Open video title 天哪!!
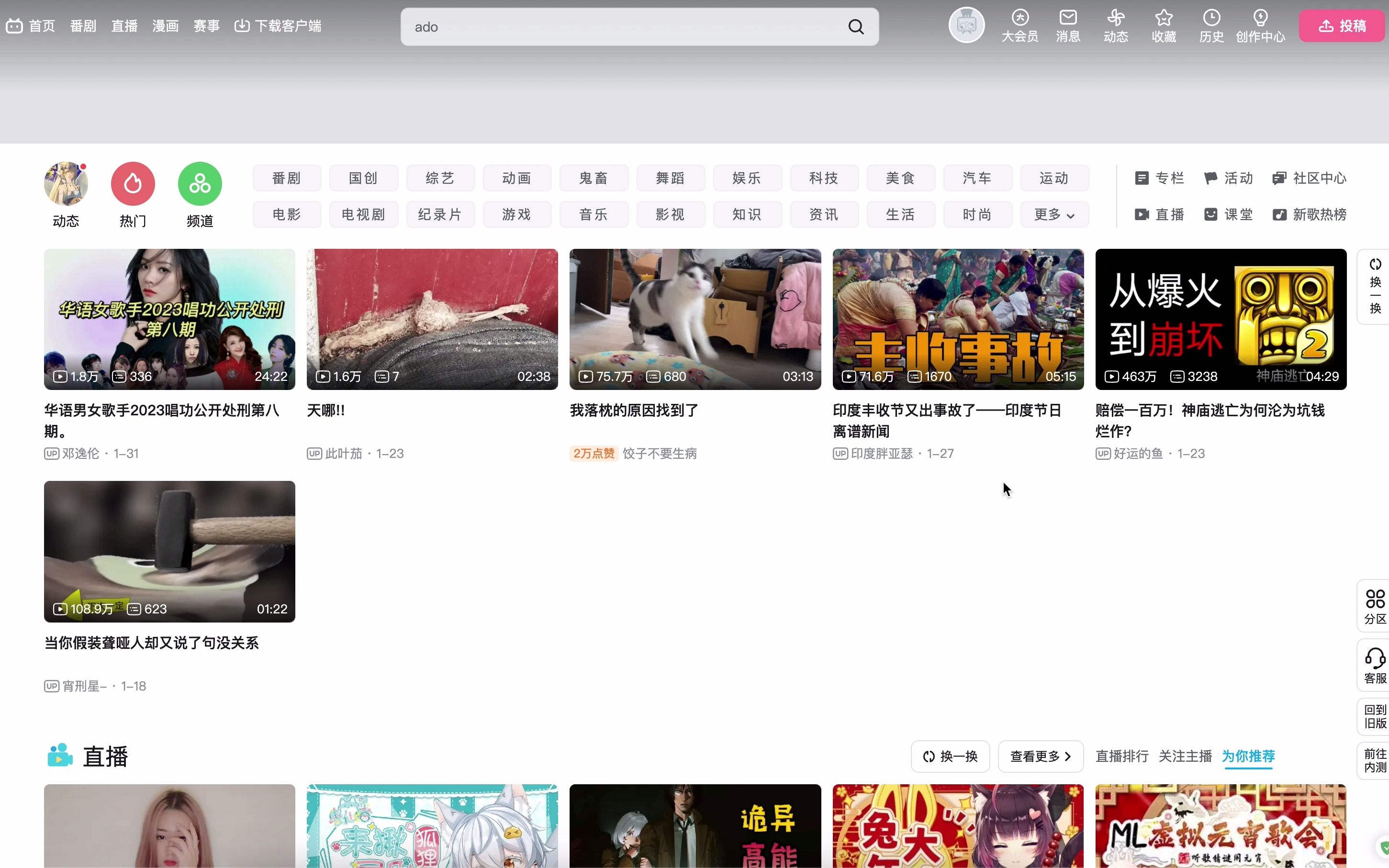Viewport: 1389px width, 868px height. click(325, 411)
